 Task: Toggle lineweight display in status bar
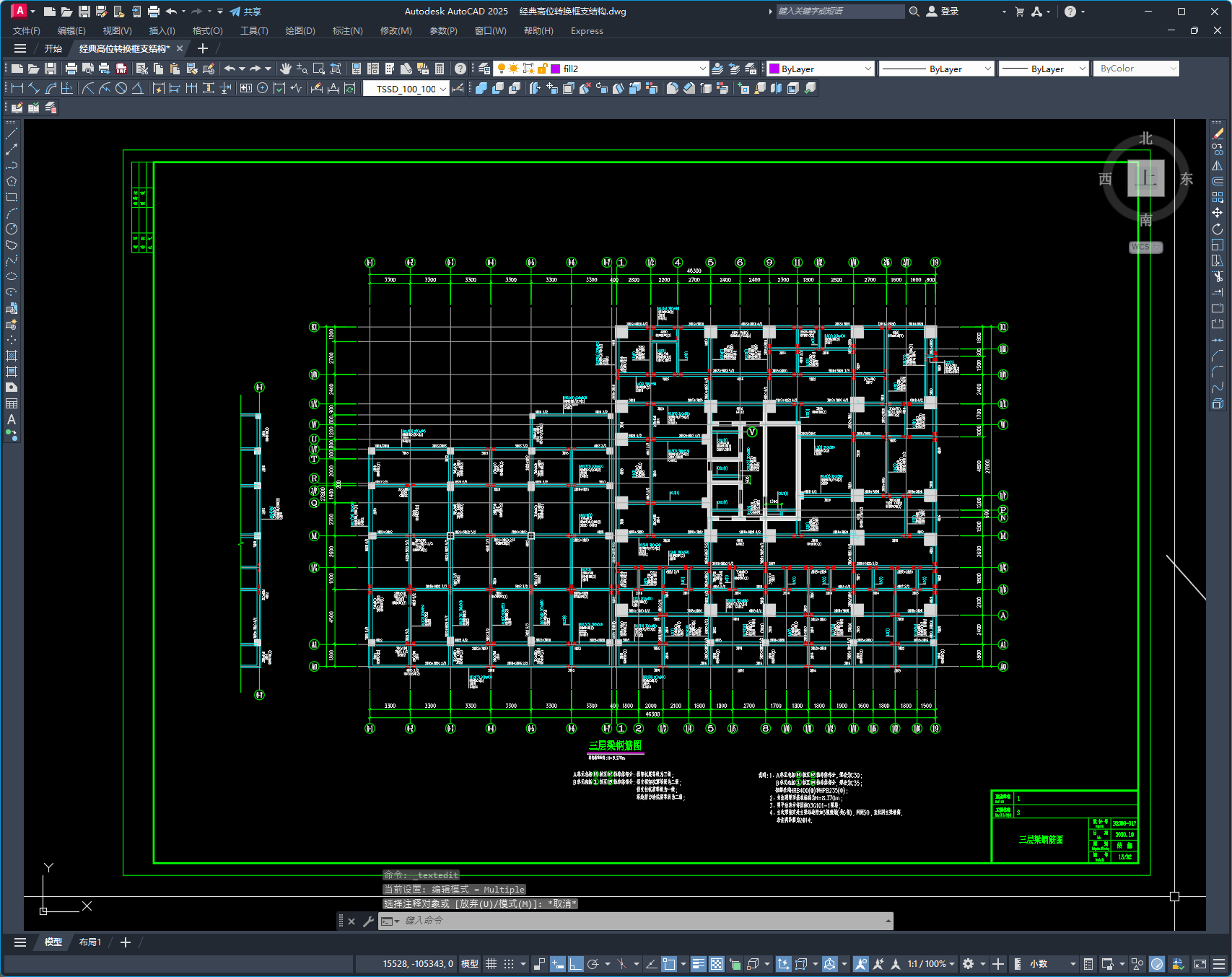tap(698, 964)
